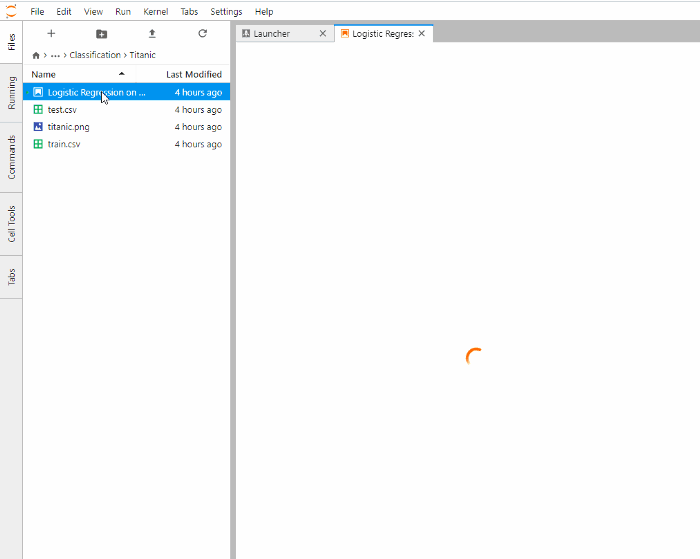This screenshot has width=700, height=559.
Task: Open the Kernel menu
Action: click(x=155, y=12)
